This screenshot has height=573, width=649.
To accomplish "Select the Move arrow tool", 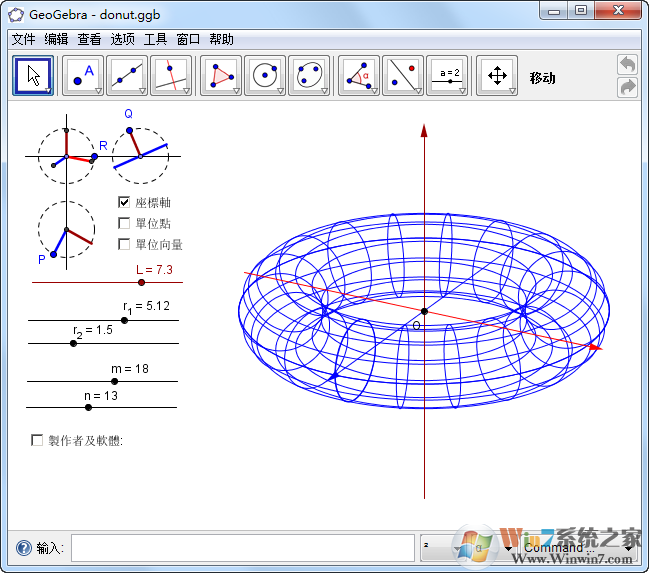I will (33, 76).
